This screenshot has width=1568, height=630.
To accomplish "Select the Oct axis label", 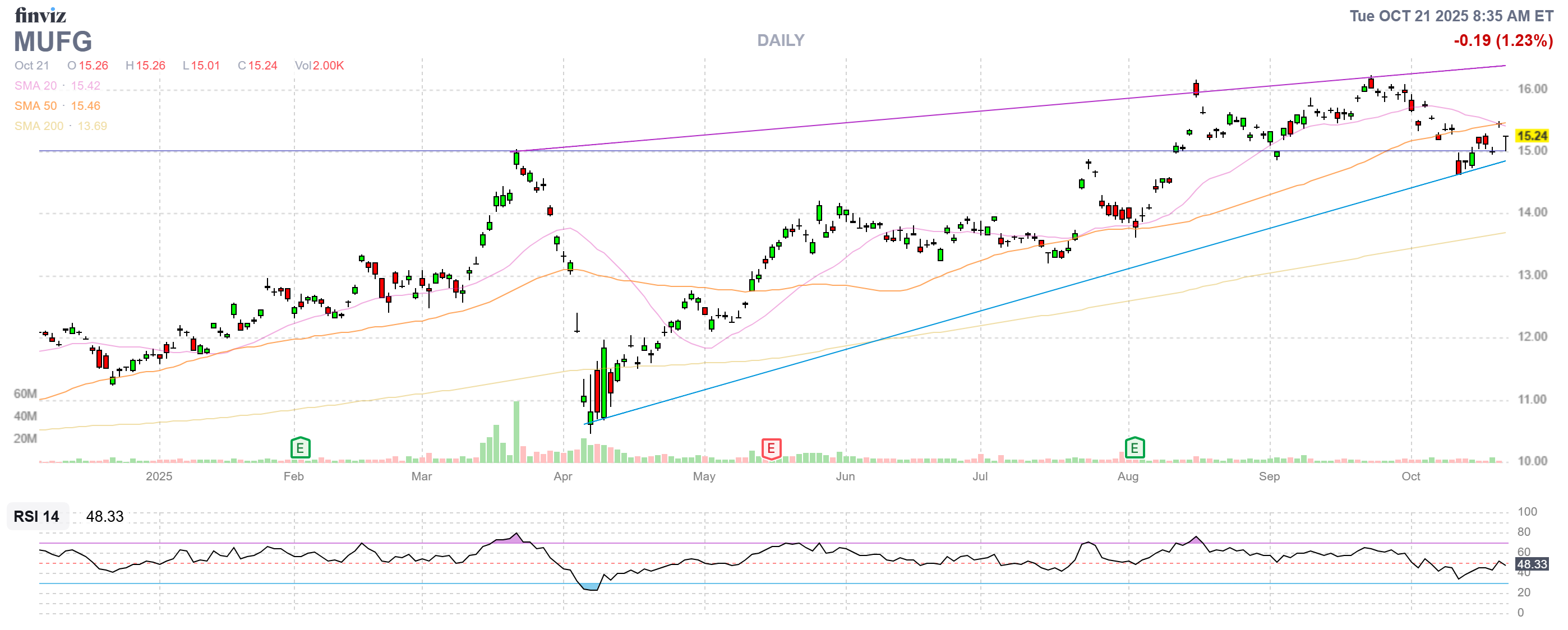I will (1412, 478).
